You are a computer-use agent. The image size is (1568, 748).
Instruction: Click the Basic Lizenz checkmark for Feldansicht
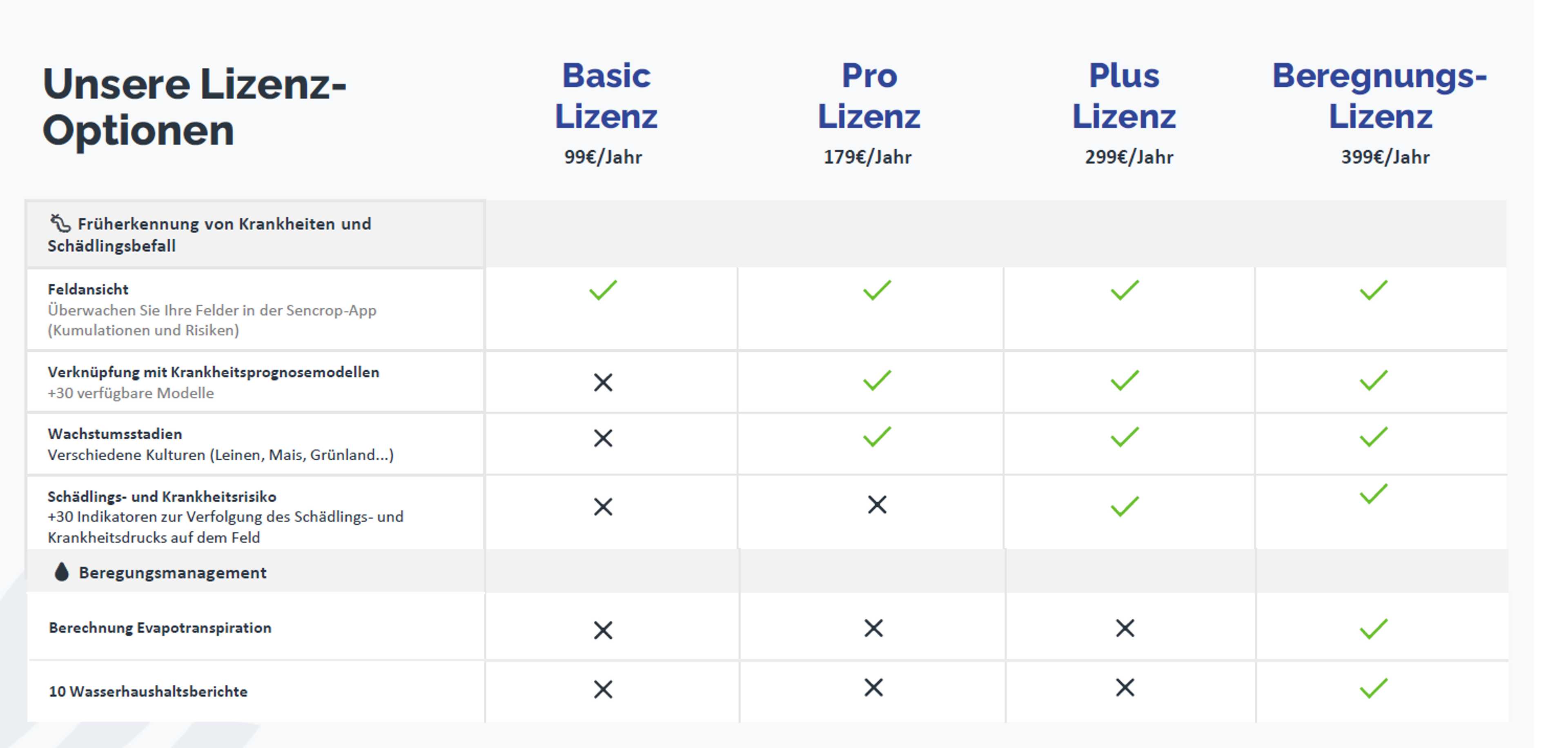(603, 290)
